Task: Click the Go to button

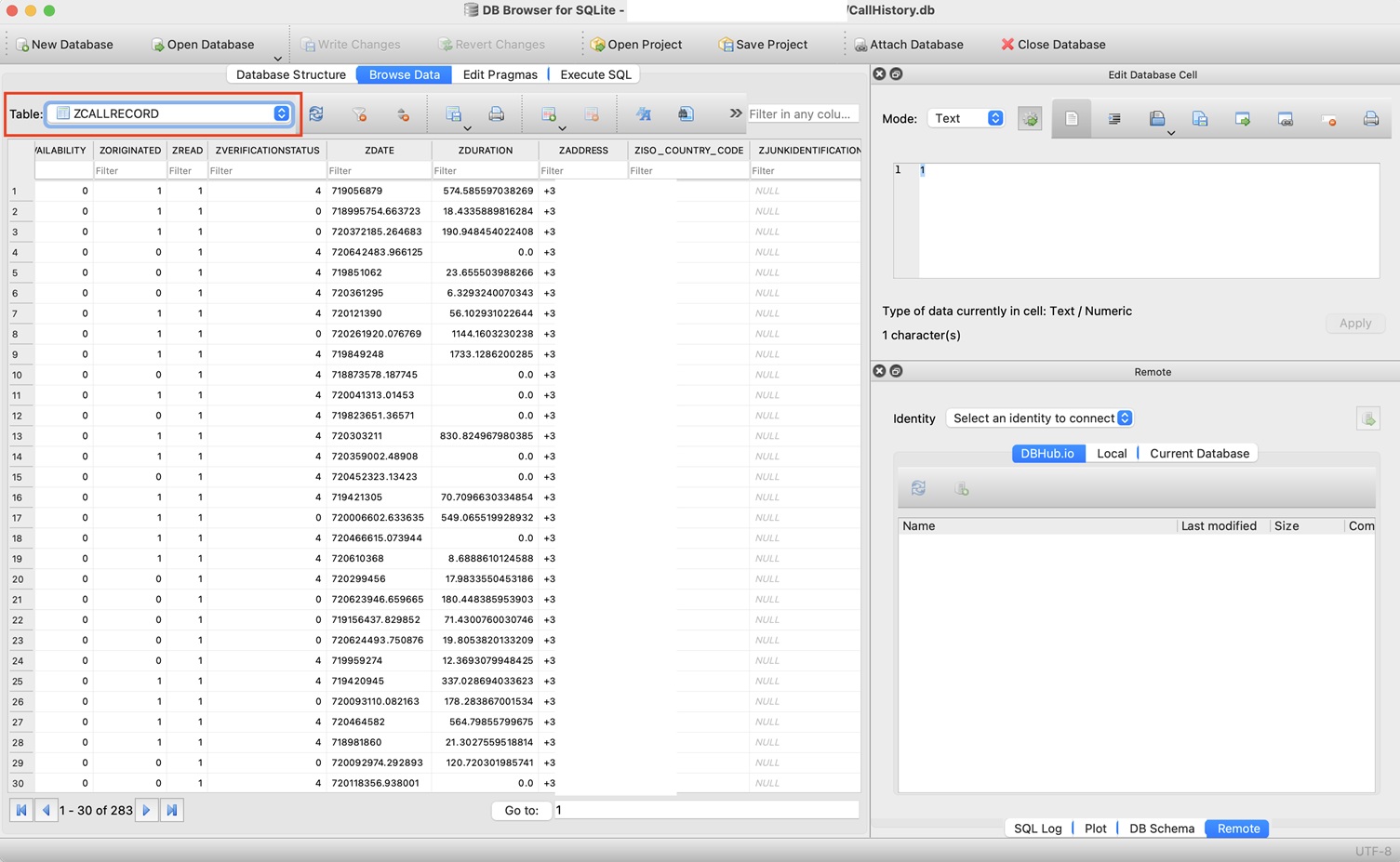Action: 522,810
